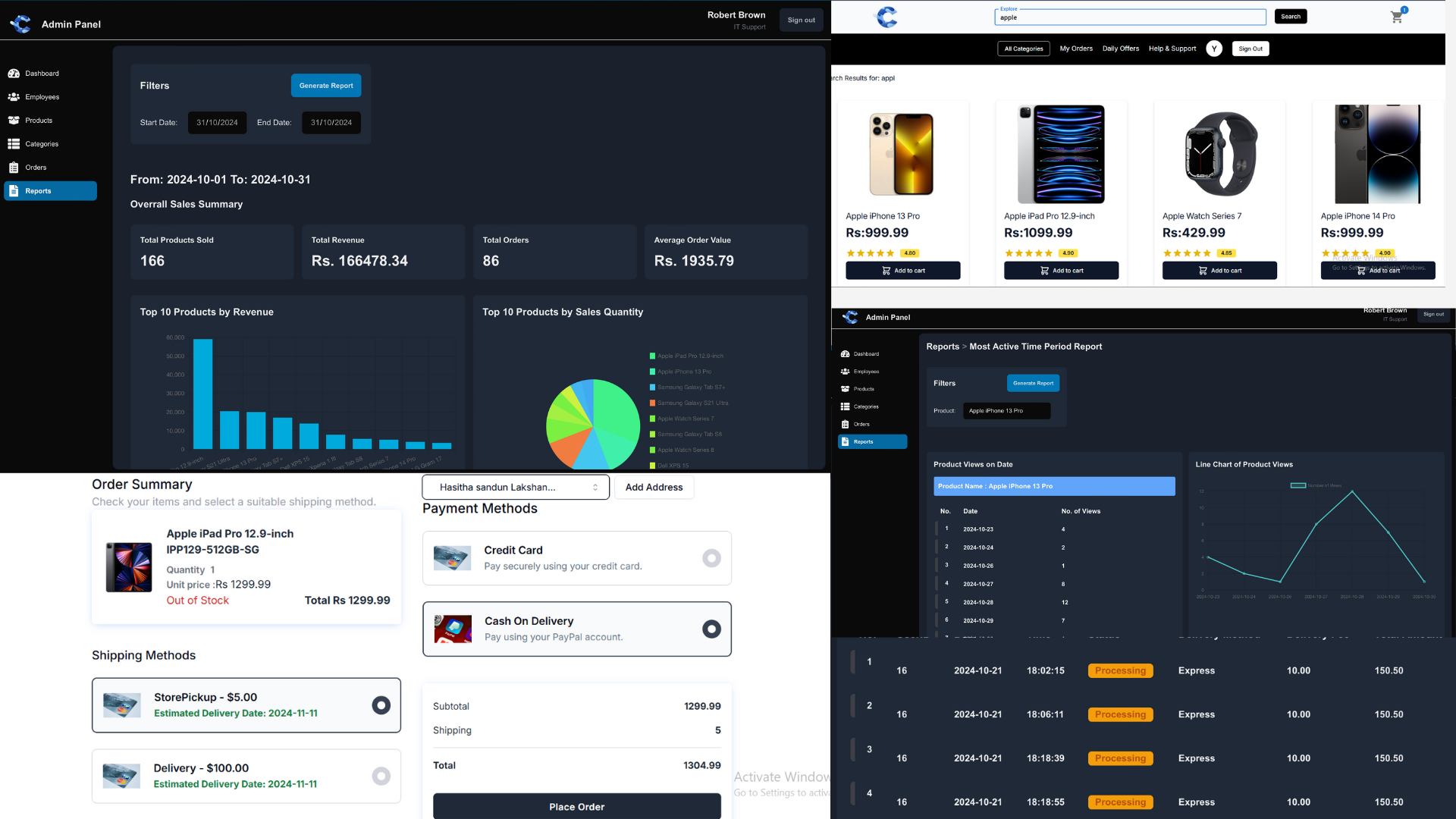
Task: Click the Samsung Galaxy Tab S7+ legend color swatch
Action: (652, 388)
